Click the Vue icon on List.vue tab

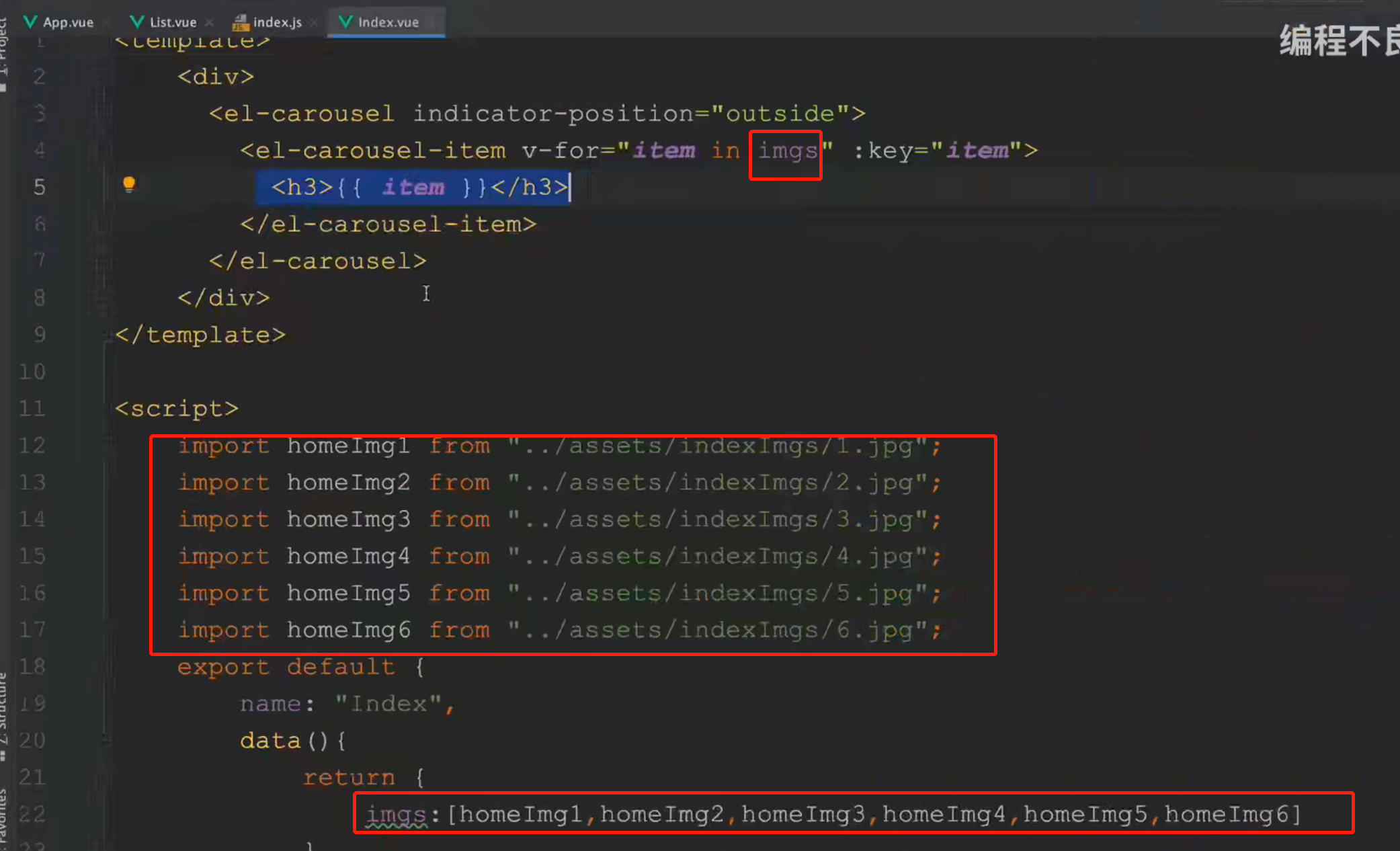click(136, 22)
